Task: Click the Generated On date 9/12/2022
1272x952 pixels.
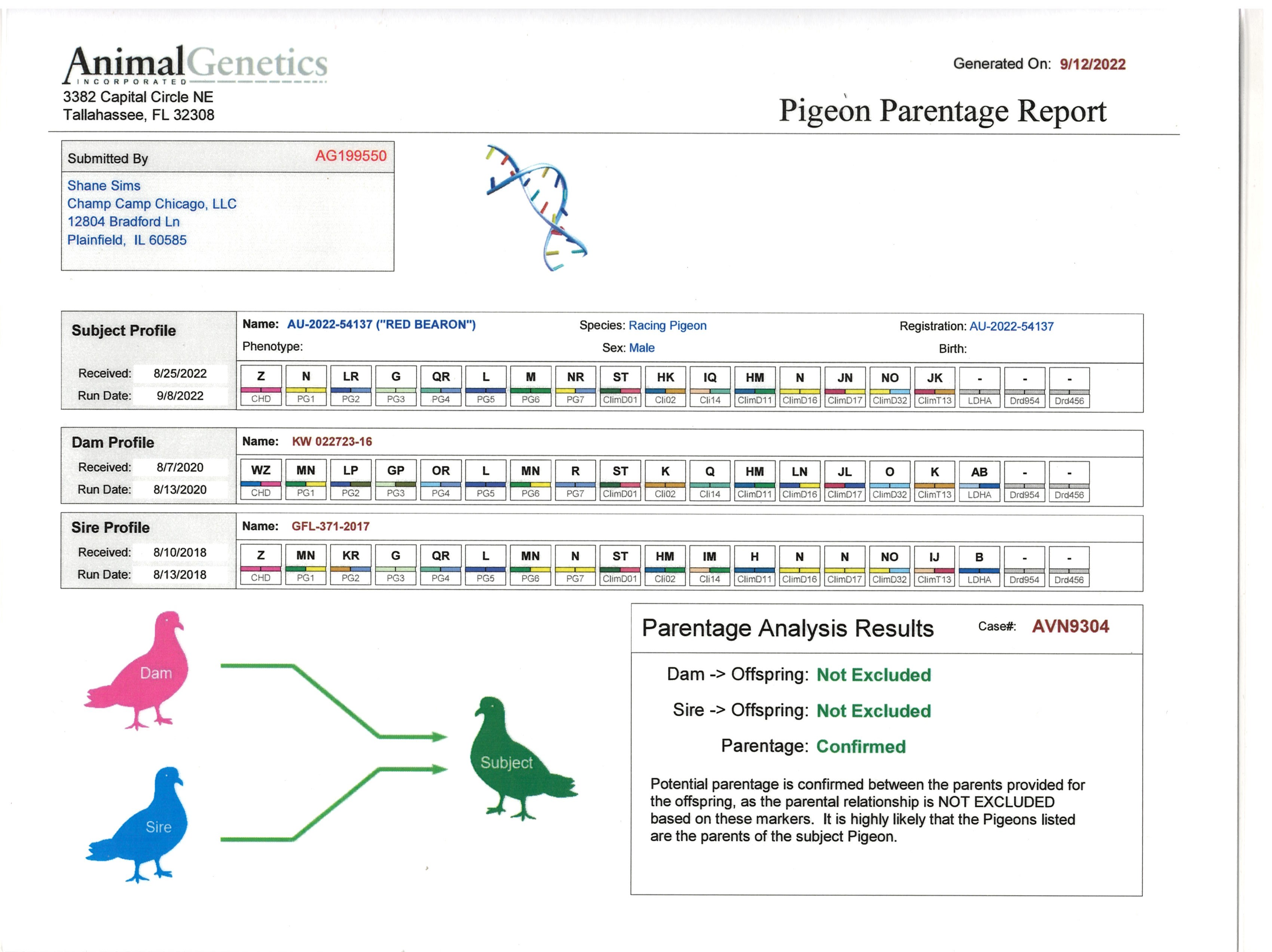Action: point(1092,64)
